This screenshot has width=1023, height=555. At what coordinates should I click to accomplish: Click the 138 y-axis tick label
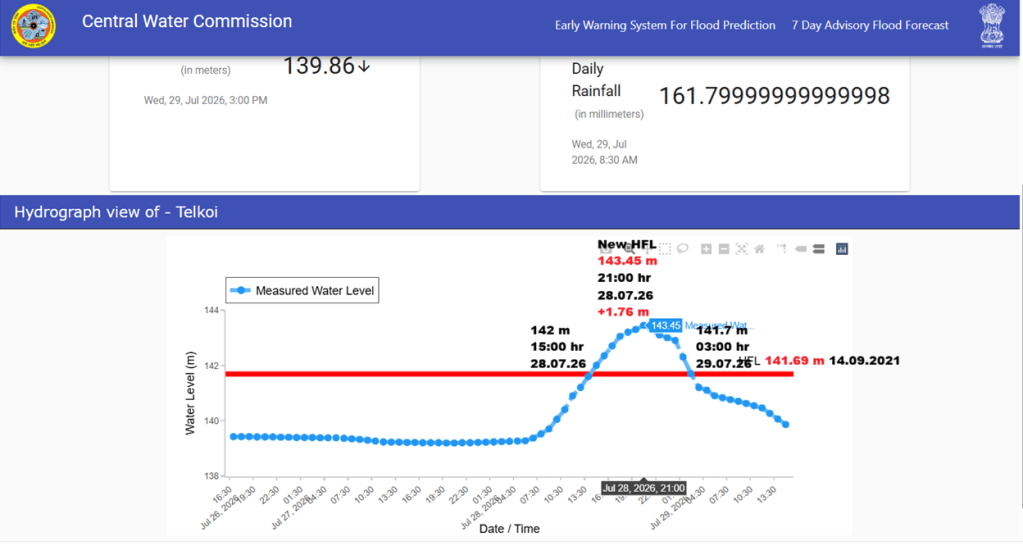tap(211, 476)
